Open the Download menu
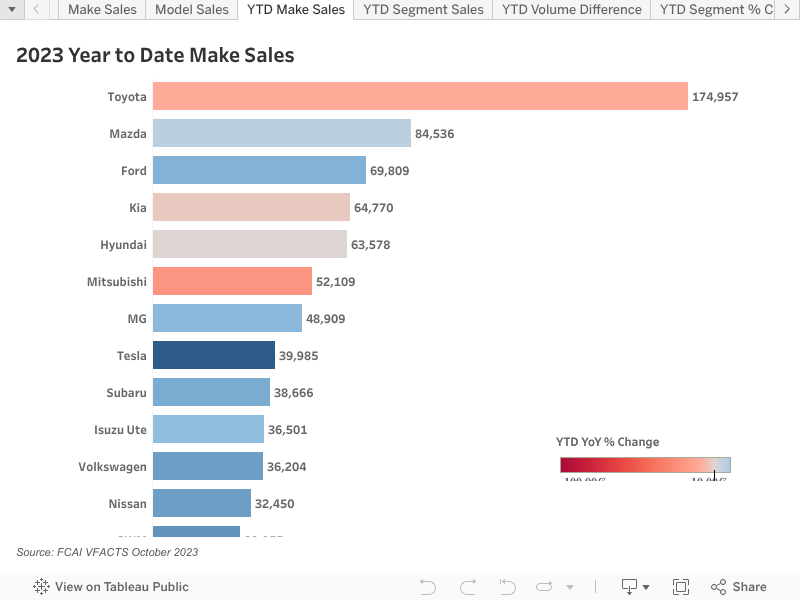The width and height of the screenshot is (800, 600). [x=635, y=587]
